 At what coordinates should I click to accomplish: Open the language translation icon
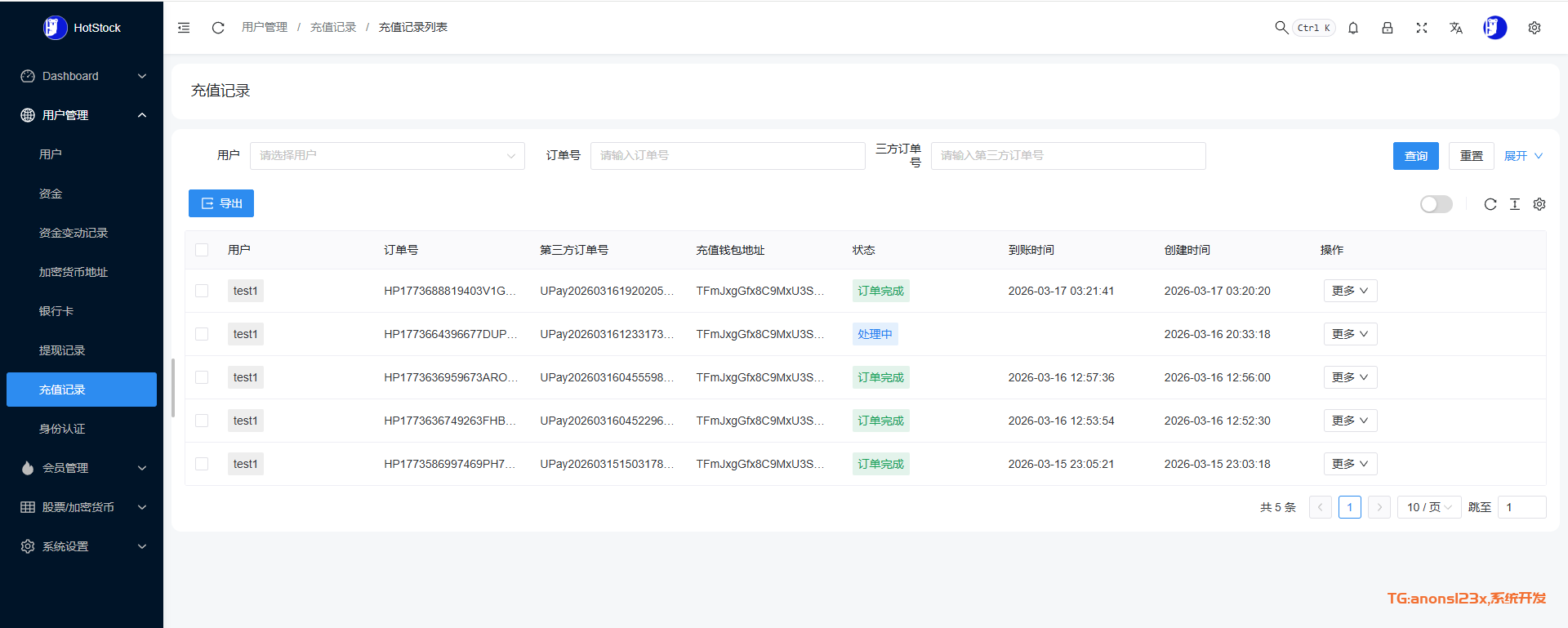pos(1456,28)
